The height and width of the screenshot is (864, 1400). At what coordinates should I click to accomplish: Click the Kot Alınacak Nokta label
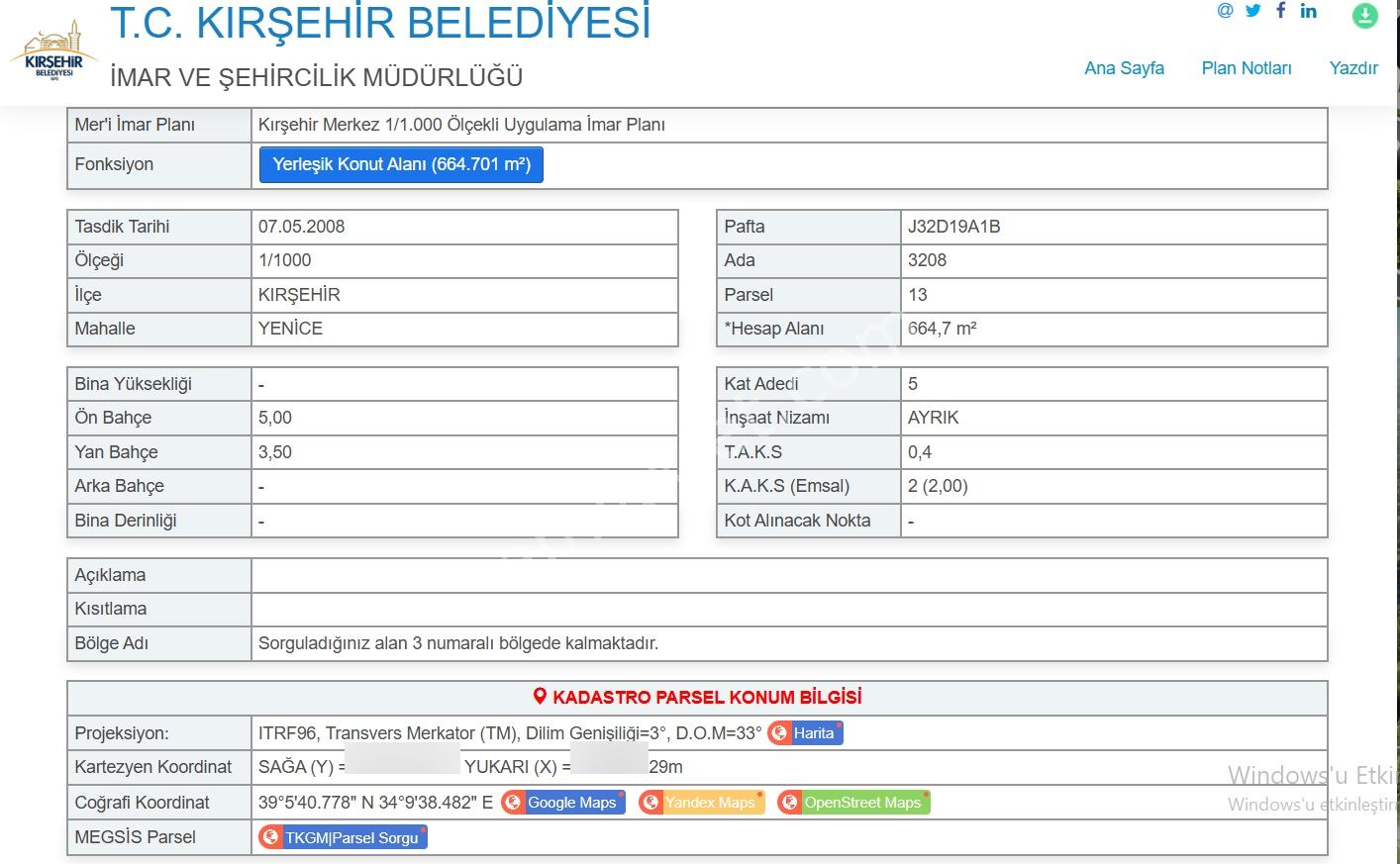(x=798, y=521)
